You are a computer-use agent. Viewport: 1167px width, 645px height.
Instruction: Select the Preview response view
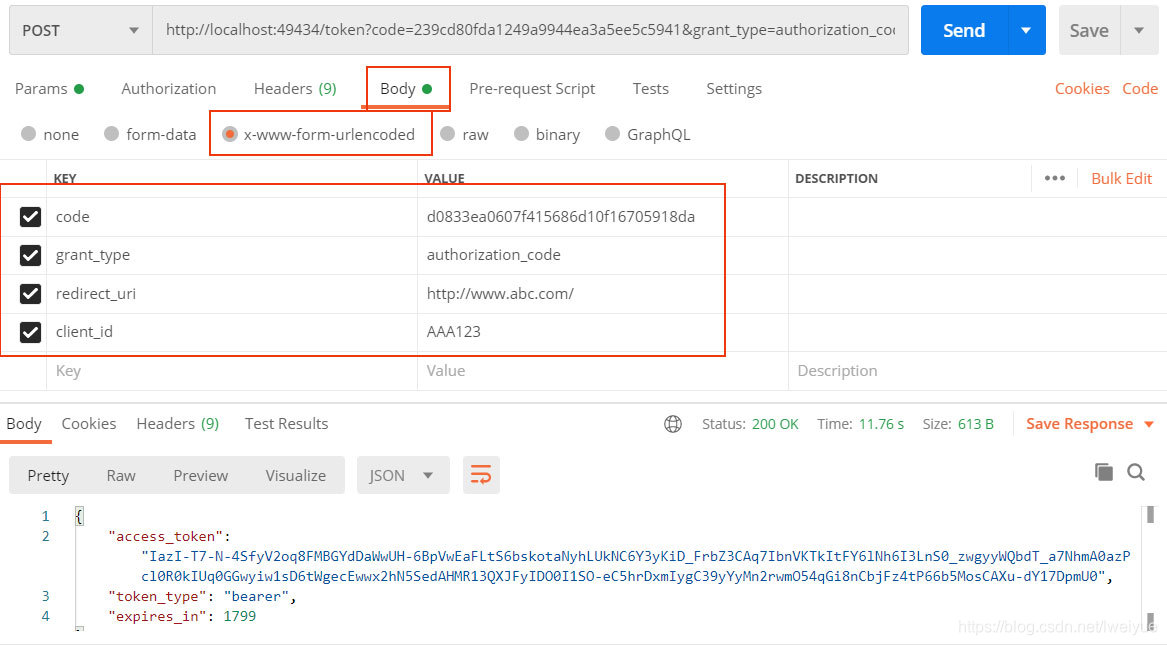[201, 475]
